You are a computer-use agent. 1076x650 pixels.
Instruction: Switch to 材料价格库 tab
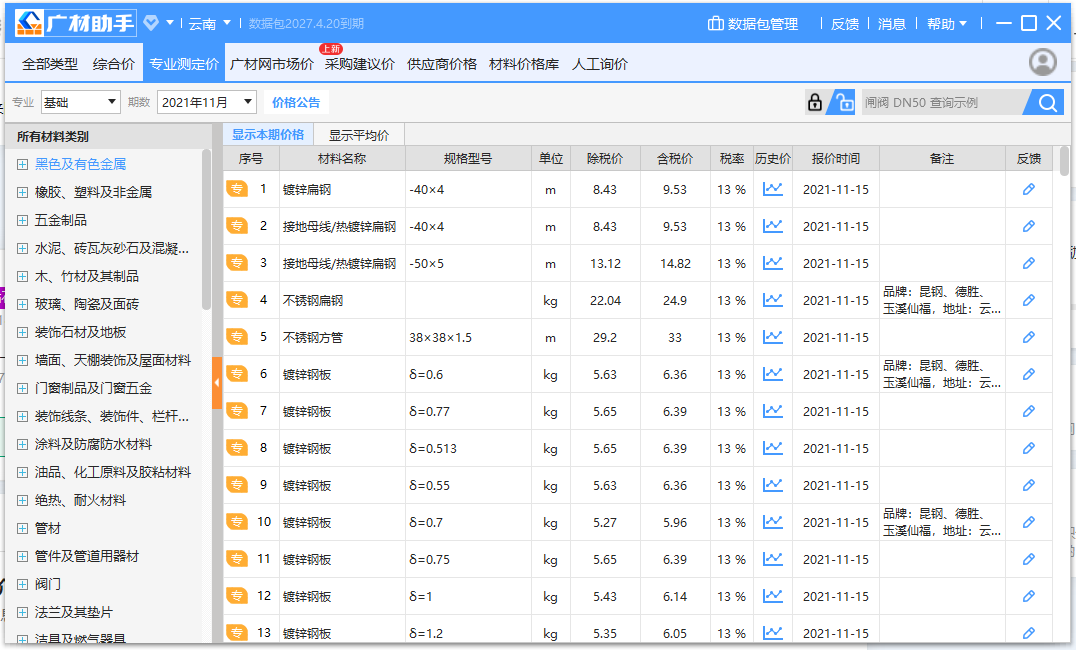[524, 64]
